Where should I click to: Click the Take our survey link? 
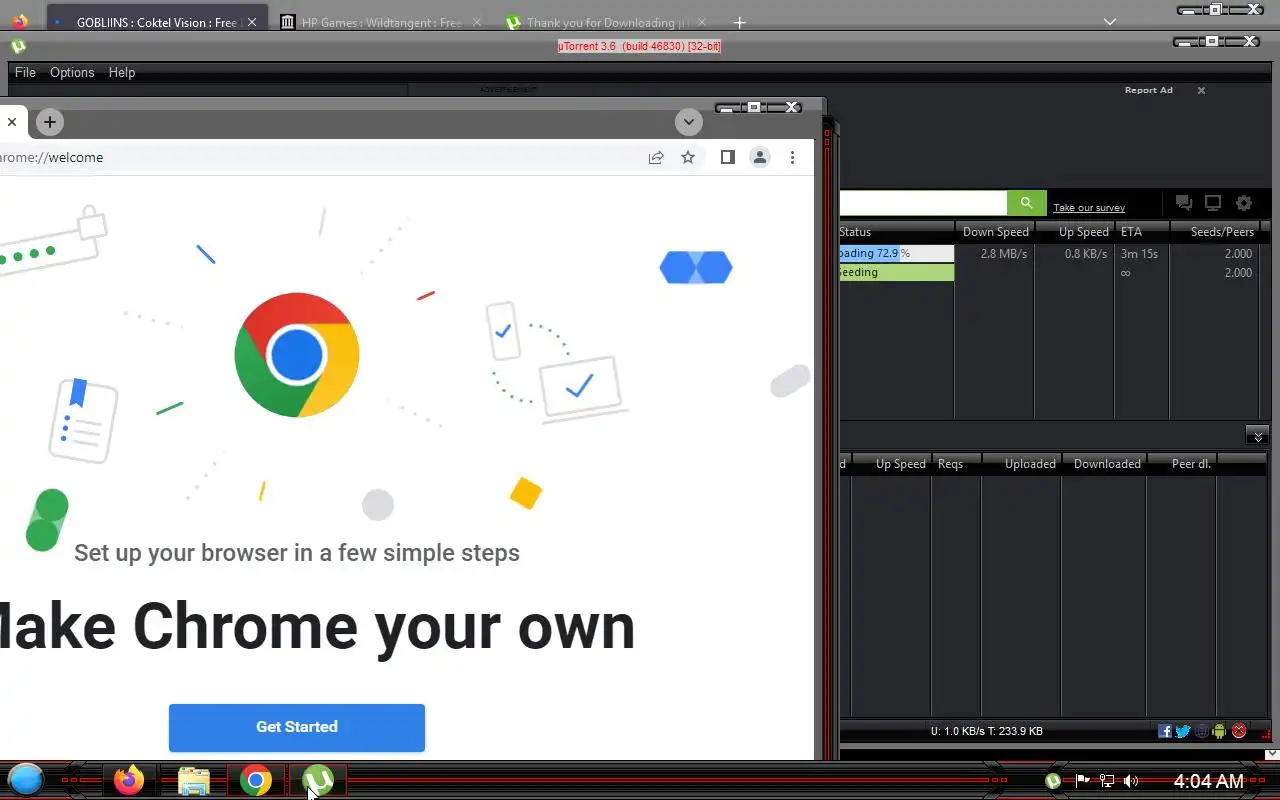click(x=1089, y=207)
